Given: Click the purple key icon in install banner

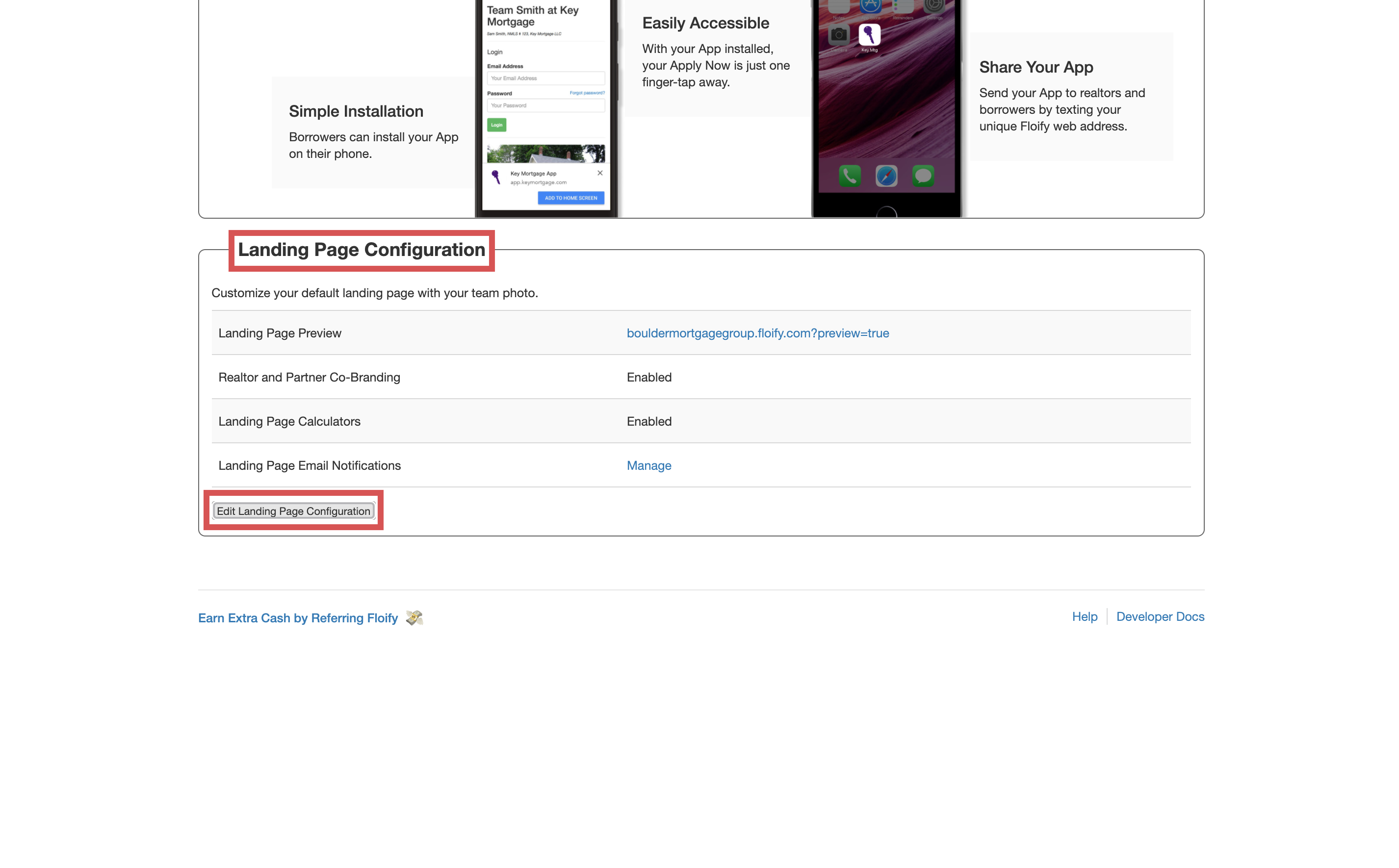Looking at the screenshot, I should [495, 177].
